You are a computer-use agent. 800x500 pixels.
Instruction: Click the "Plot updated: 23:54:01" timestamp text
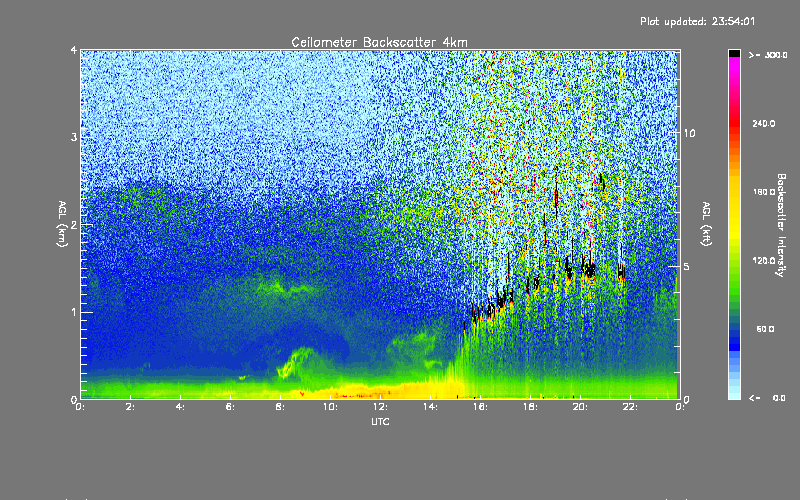click(697, 21)
